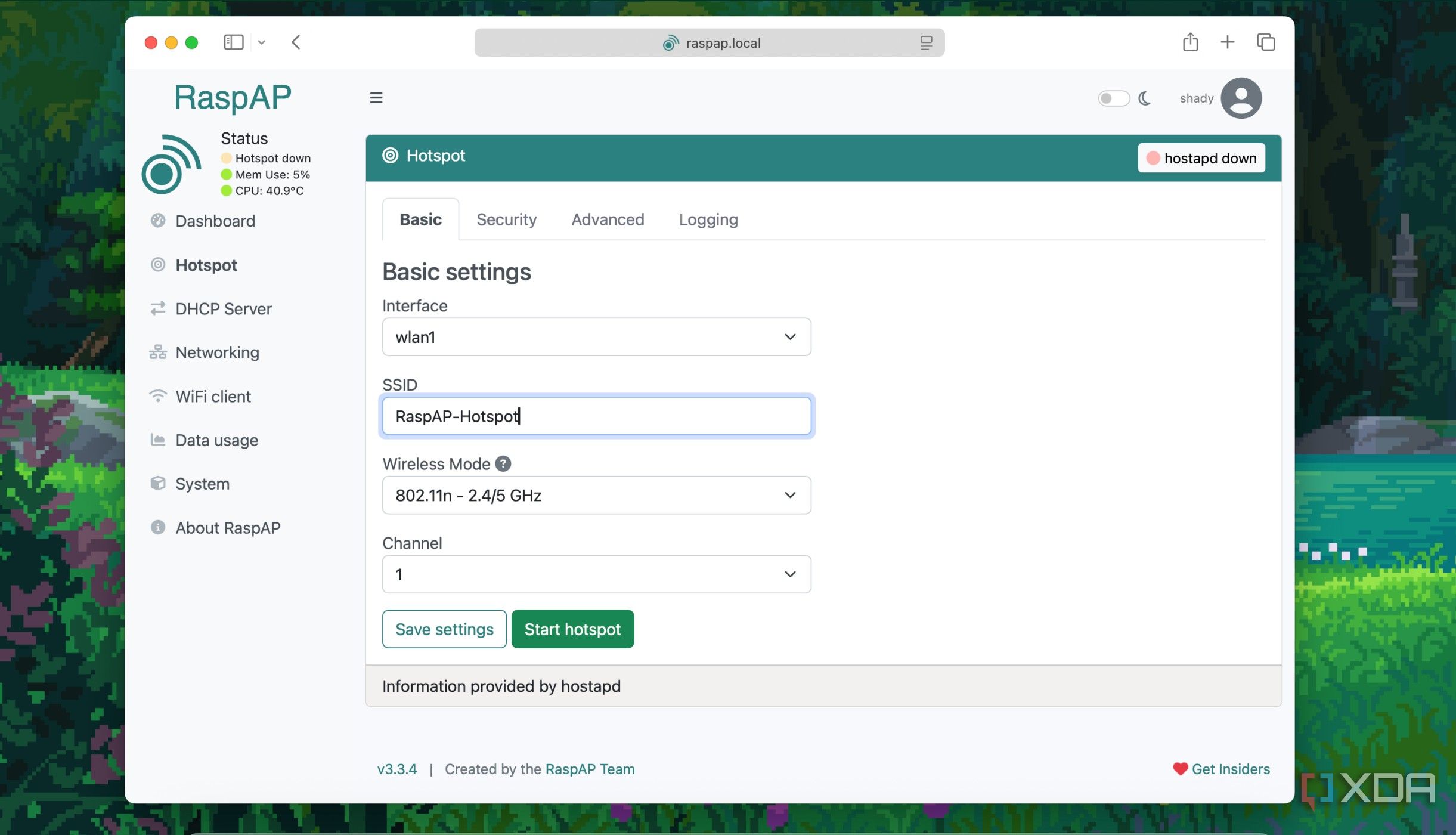Click the hostapd down status badge
This screenshot has width=1456, height=835.
click(1201, 157)
